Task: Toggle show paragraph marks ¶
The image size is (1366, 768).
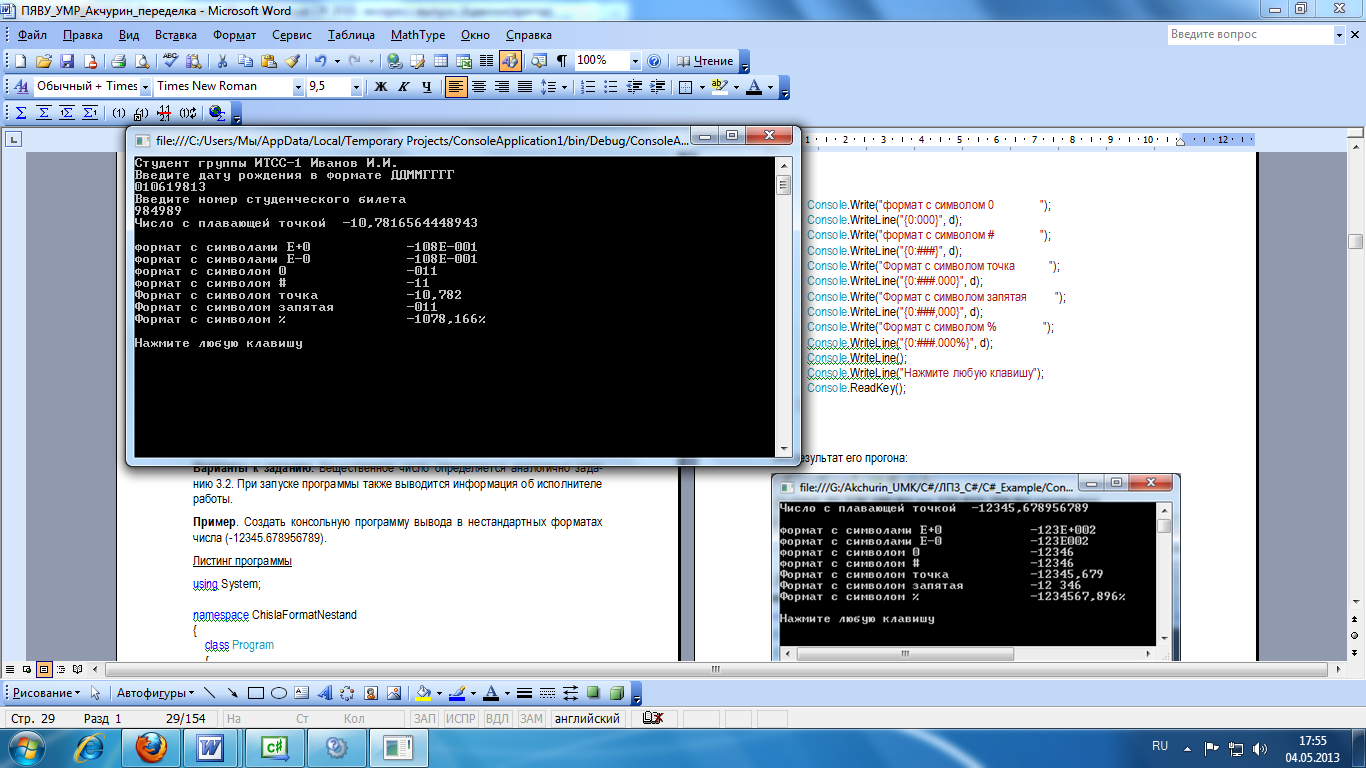Action: (561, 61)
